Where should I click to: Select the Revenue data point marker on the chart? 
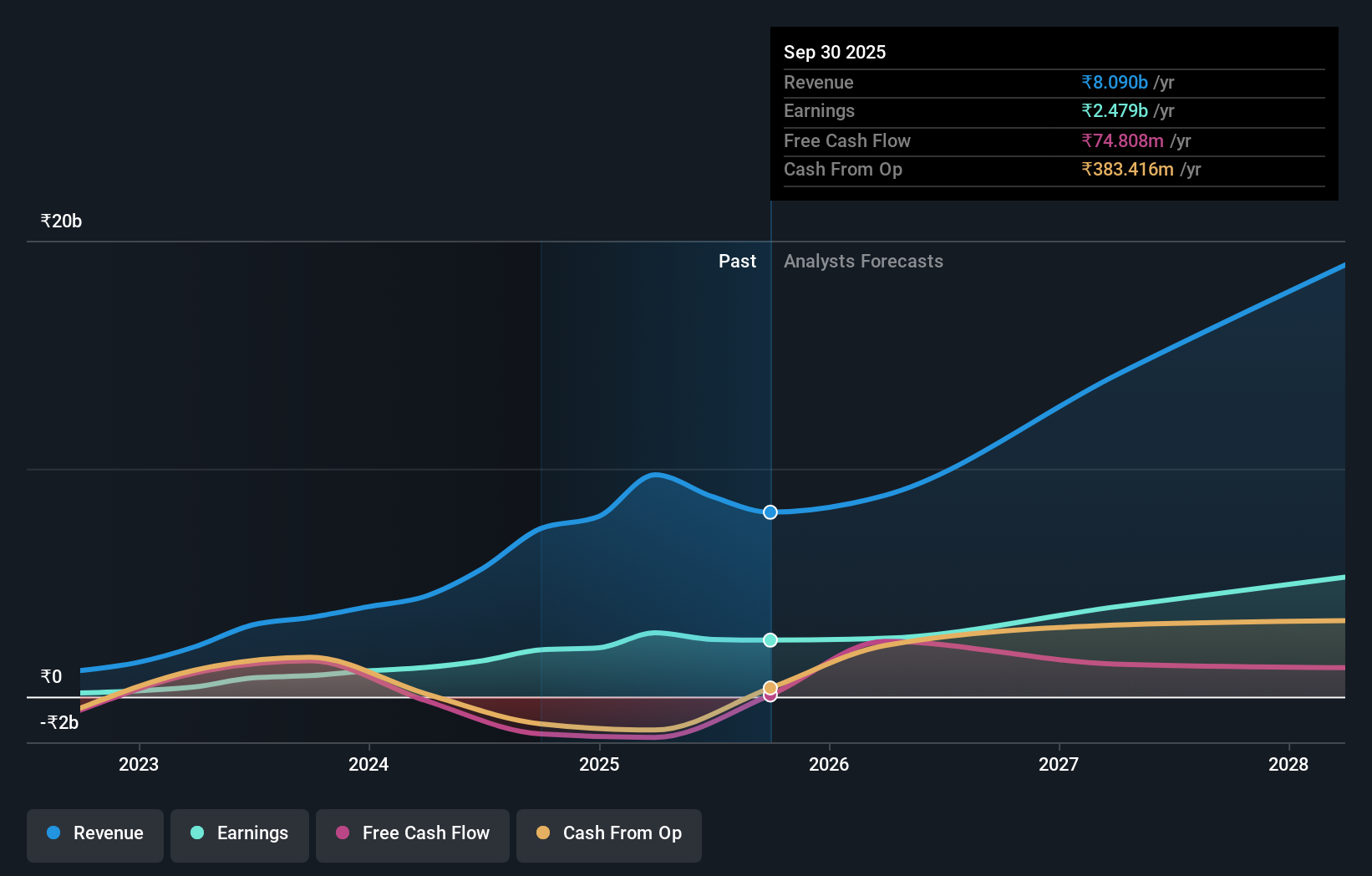[x=770, y=512]
